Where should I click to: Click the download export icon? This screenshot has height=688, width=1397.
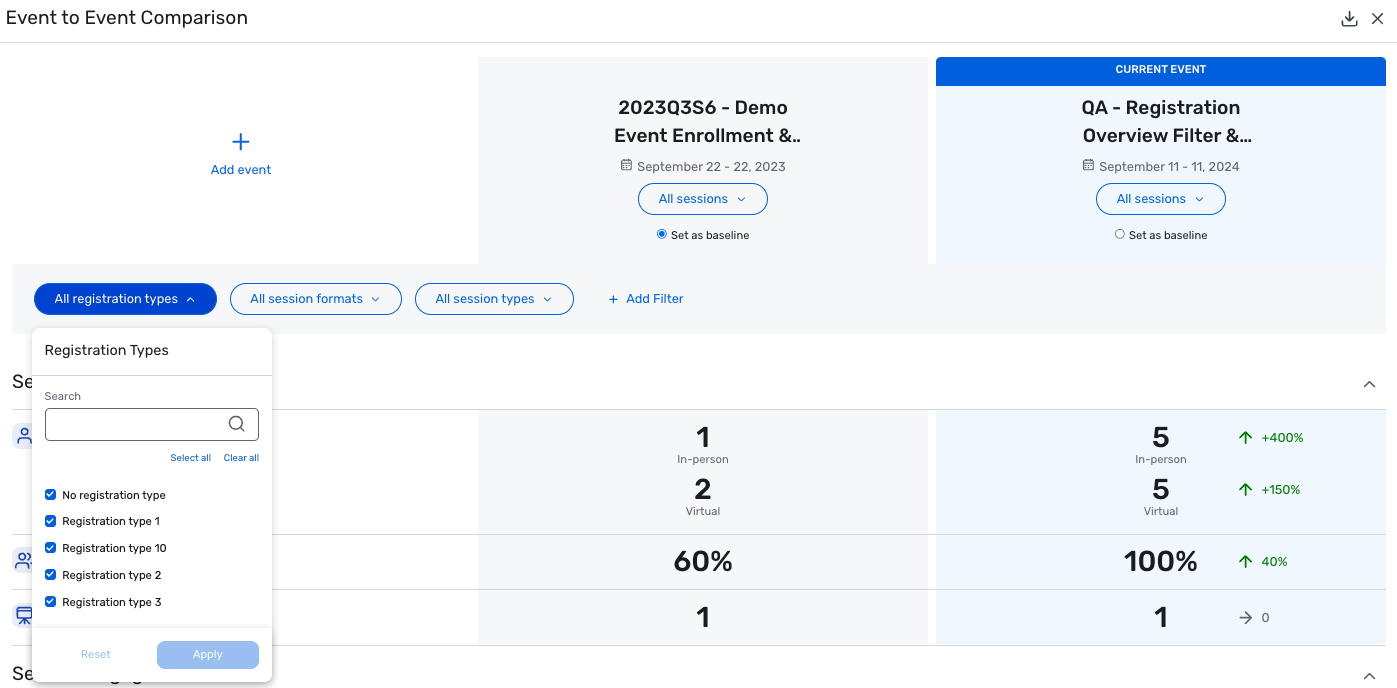1349,19
